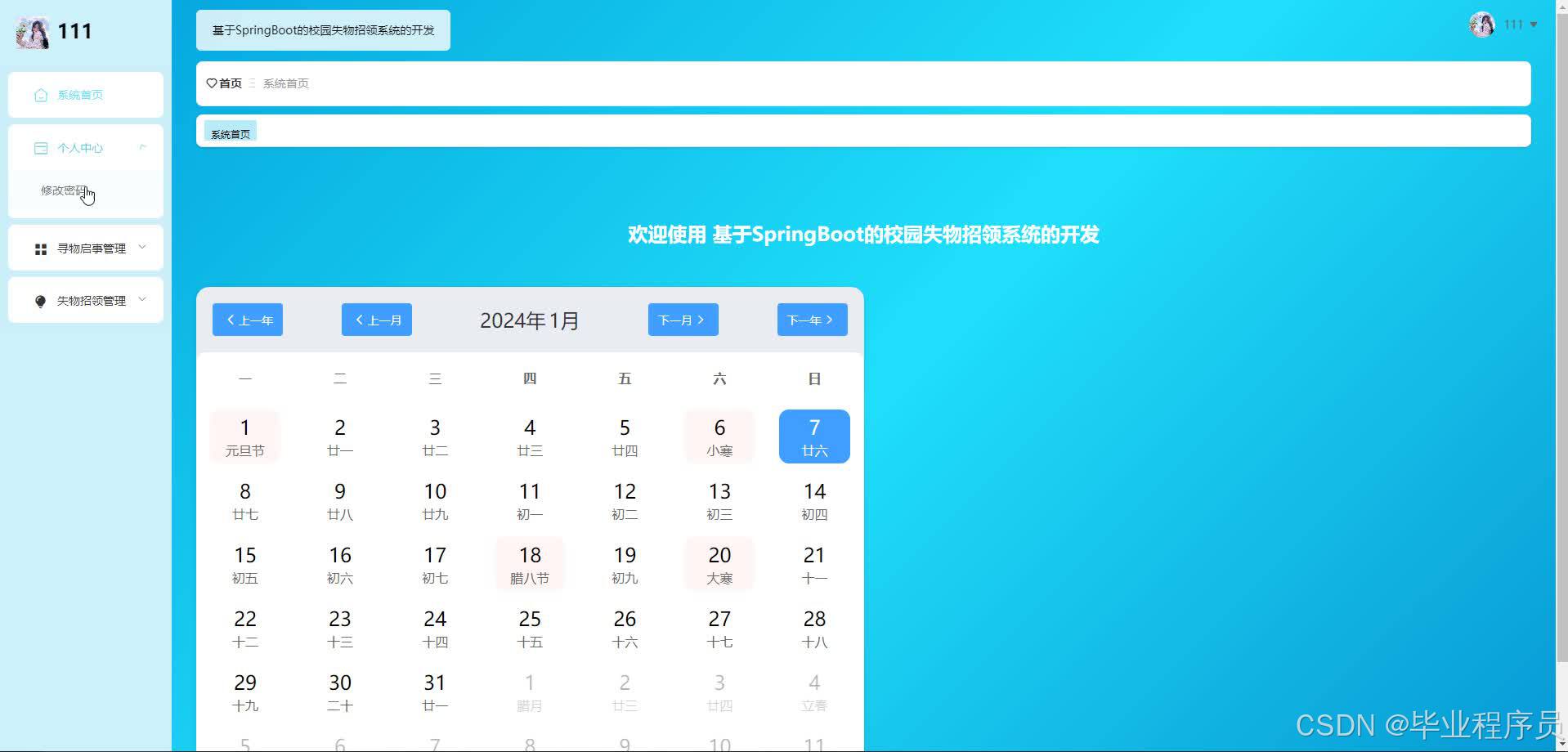Screen dimensions: 1568x752
Task: Click the sidebar 111 username text
Action: point(74,31)
